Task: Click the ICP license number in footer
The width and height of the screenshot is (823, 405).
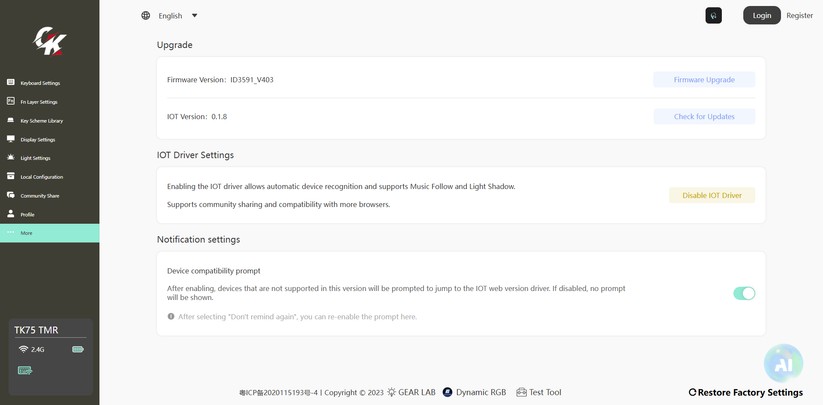Action: coord(278,392)
